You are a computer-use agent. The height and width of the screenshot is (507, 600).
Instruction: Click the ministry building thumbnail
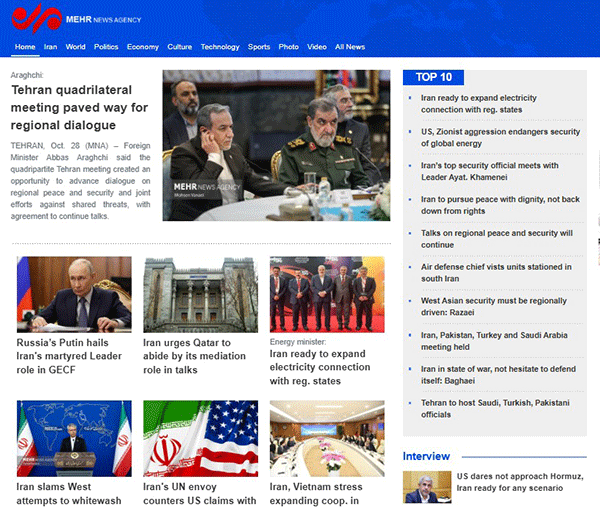[x=201, y=294]
